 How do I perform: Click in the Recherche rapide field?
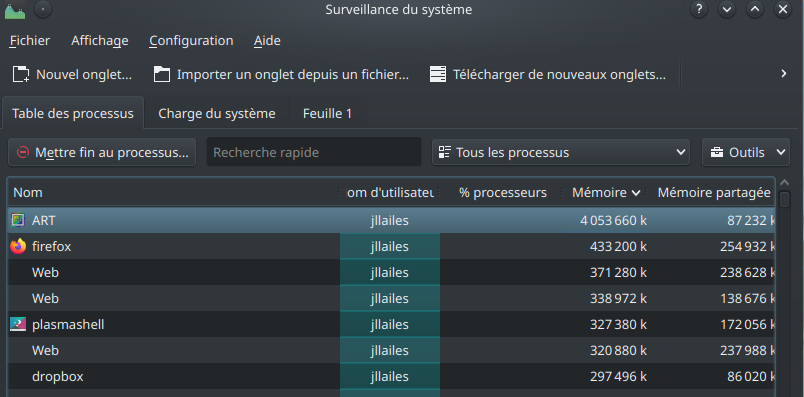coord(314,152)
